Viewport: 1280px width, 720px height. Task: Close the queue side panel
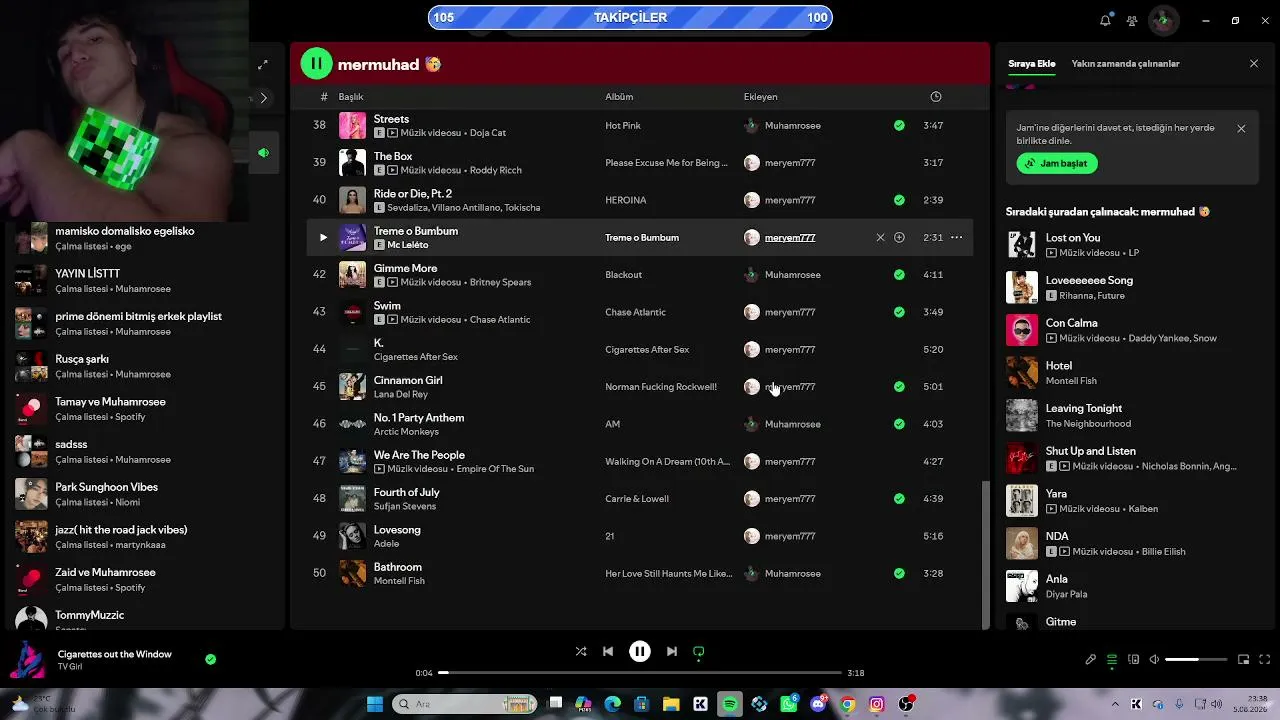point(1254,64)
